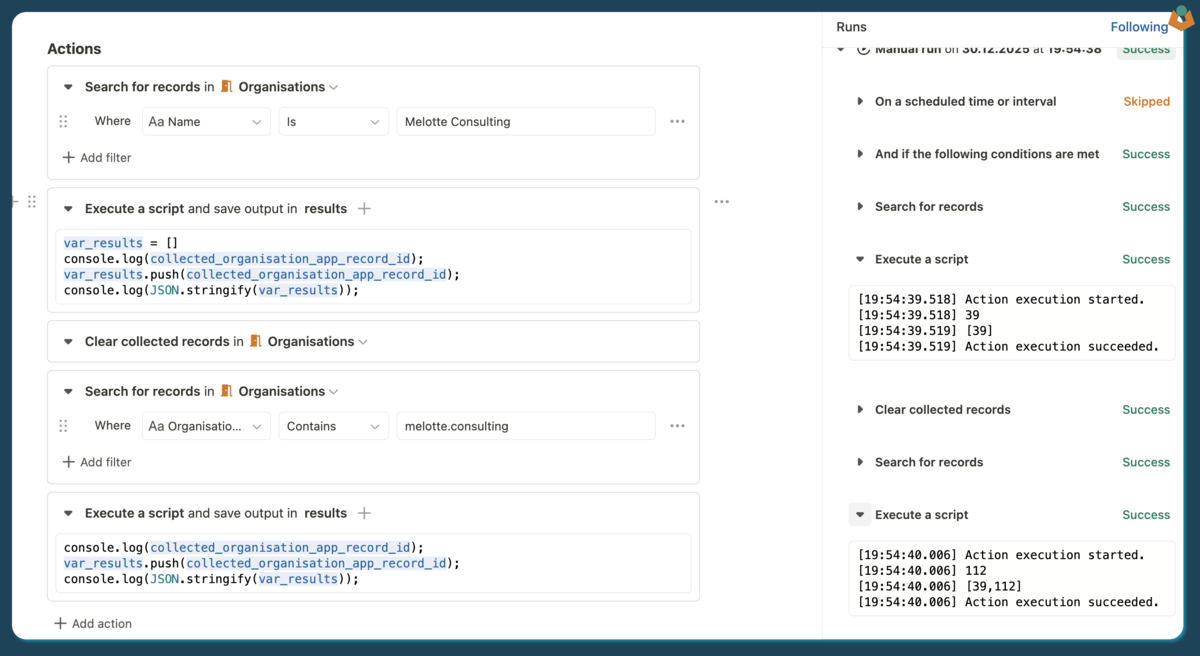Screen dimensions: 1200x656
Task: Click the Add action button
Action: [x=93, y=624]
